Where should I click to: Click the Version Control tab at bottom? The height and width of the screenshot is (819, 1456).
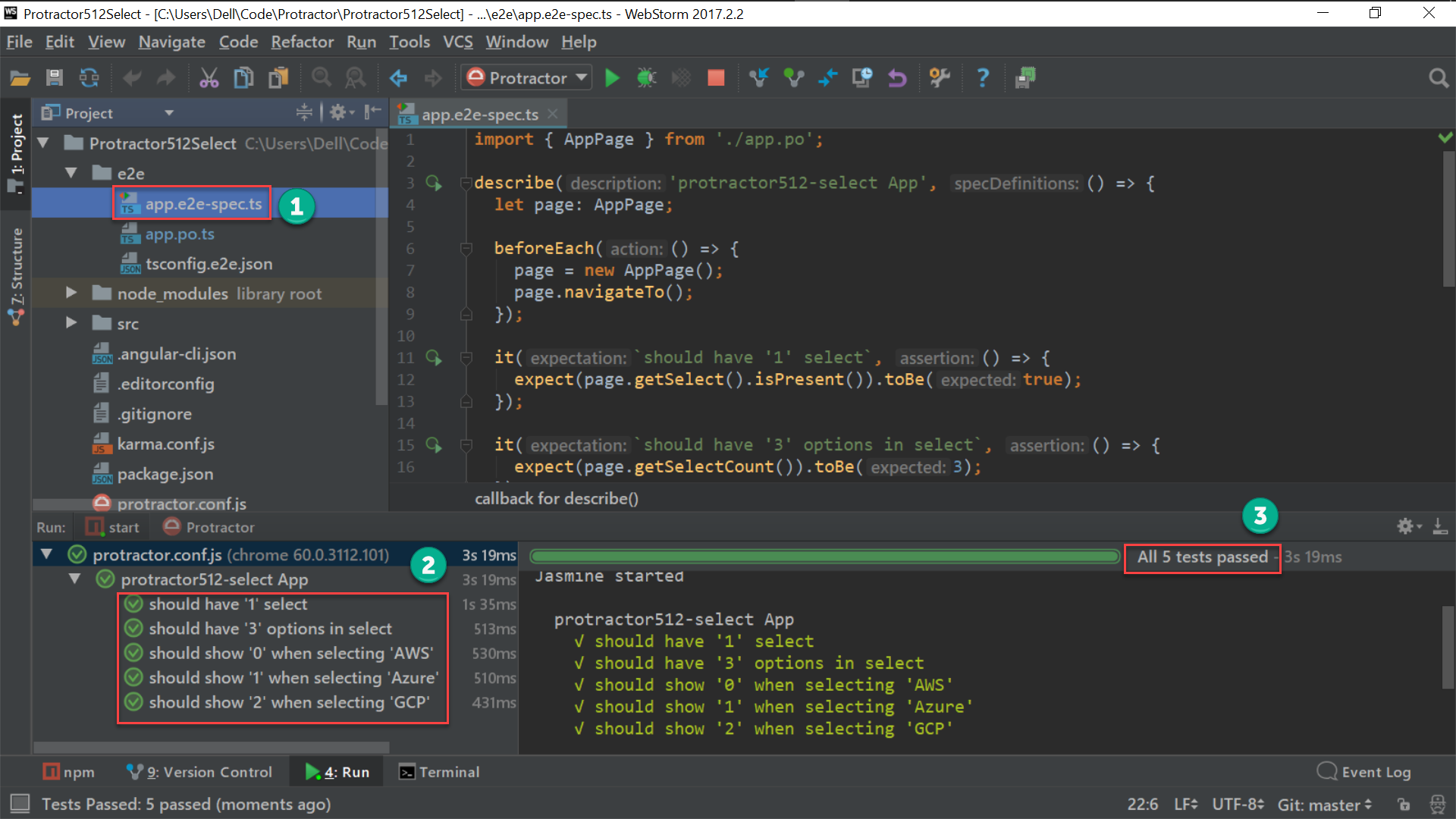(x=196, y=771)
